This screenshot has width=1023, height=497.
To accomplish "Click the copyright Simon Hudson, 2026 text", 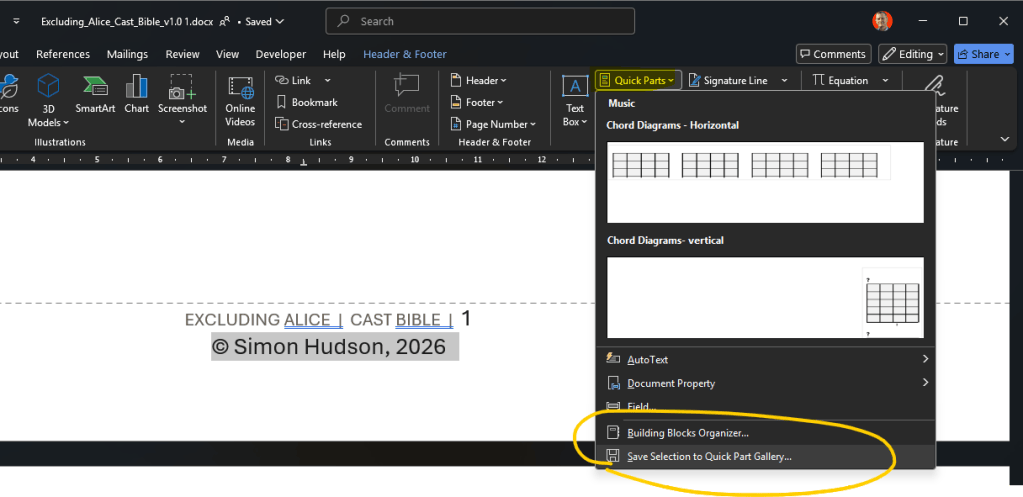I will (x=329, y=346).
